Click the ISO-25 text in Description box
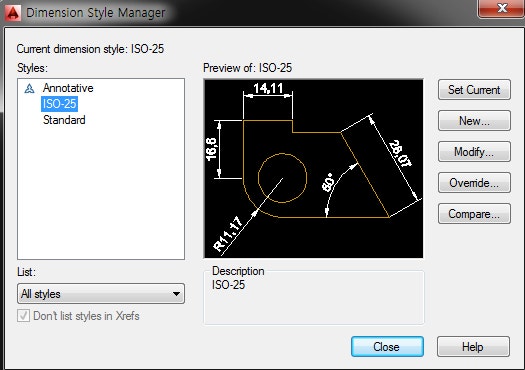The image size is (525, 370). tap(228, 285)
